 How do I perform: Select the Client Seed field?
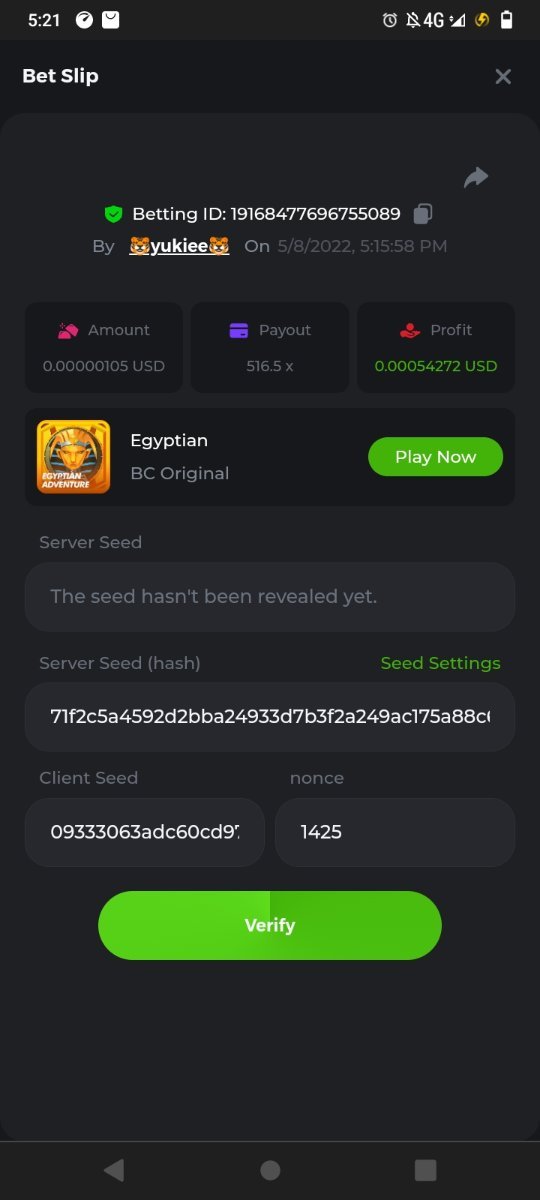(x=145, y=832)
